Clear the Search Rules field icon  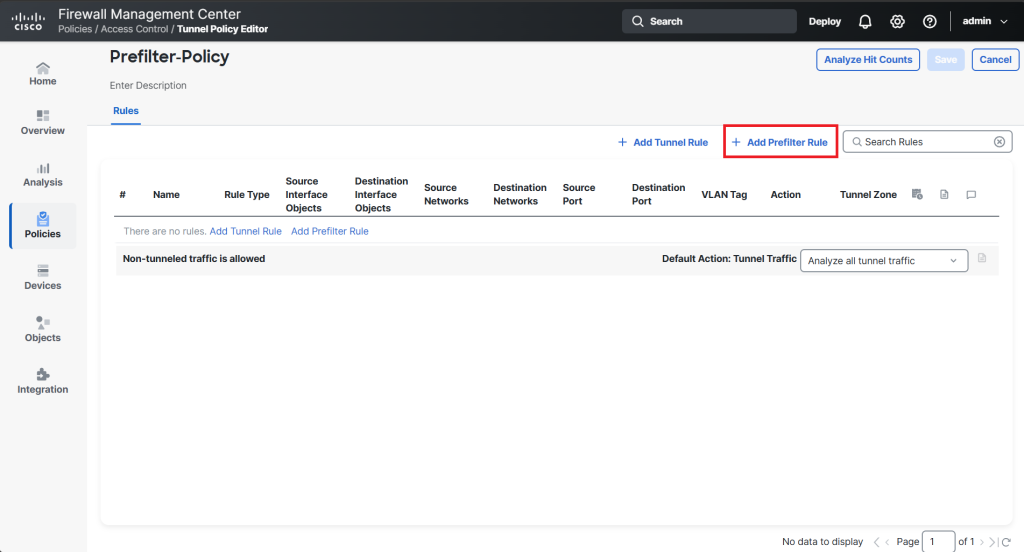click(x=999, y=142)
